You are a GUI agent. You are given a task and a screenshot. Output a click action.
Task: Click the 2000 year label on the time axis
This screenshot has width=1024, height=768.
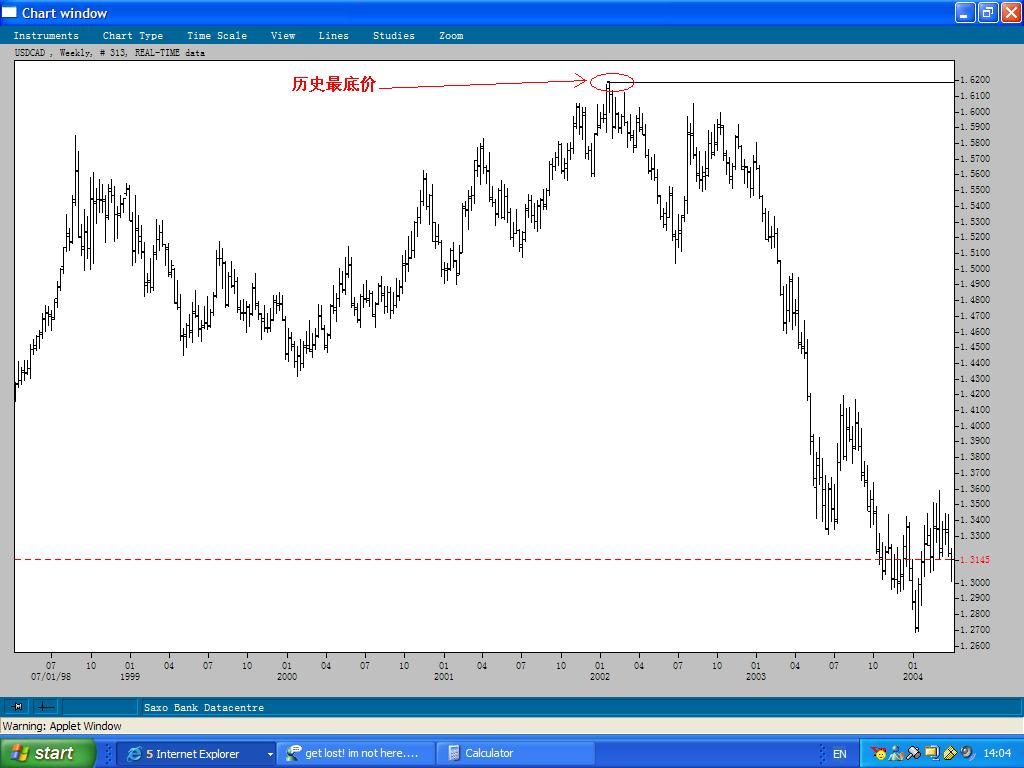287,677
